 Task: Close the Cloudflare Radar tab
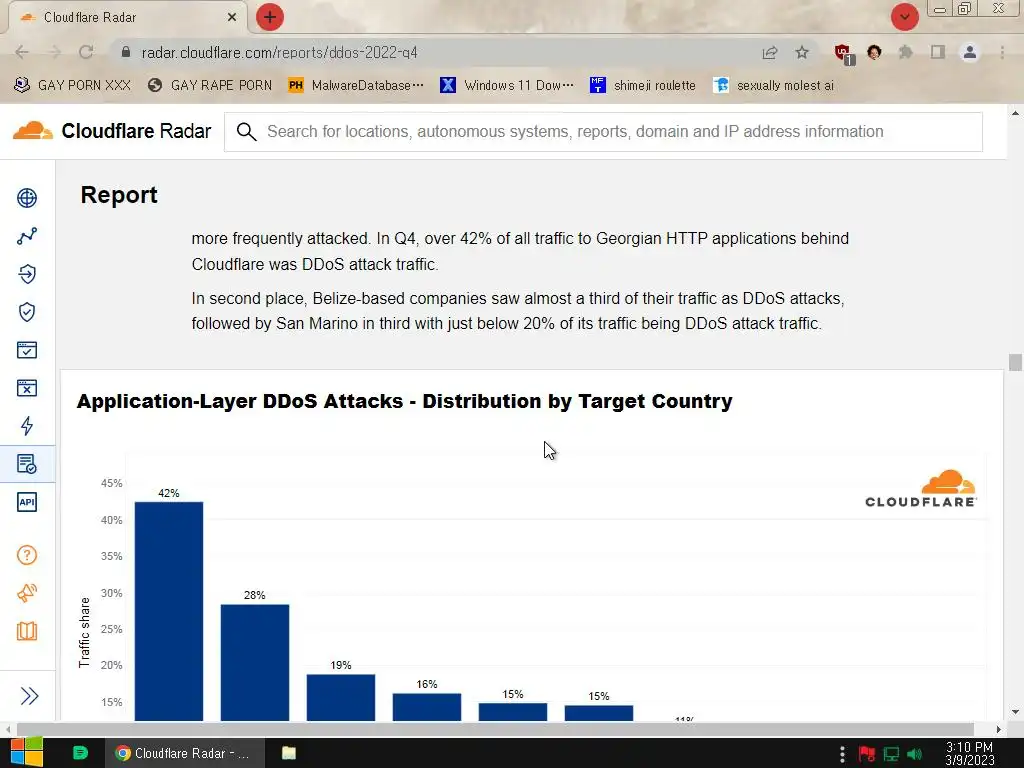(x=232, y=18)
